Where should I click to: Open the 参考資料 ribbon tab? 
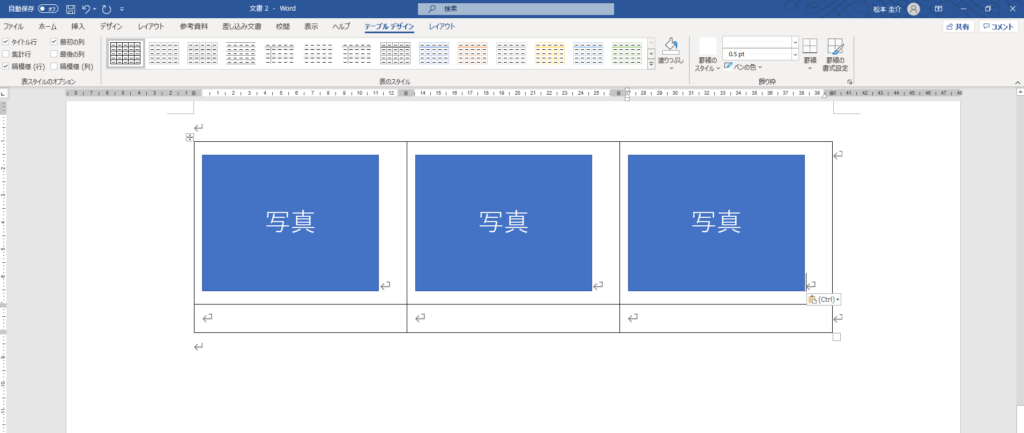pyautogui.click(x=193, y=27)
